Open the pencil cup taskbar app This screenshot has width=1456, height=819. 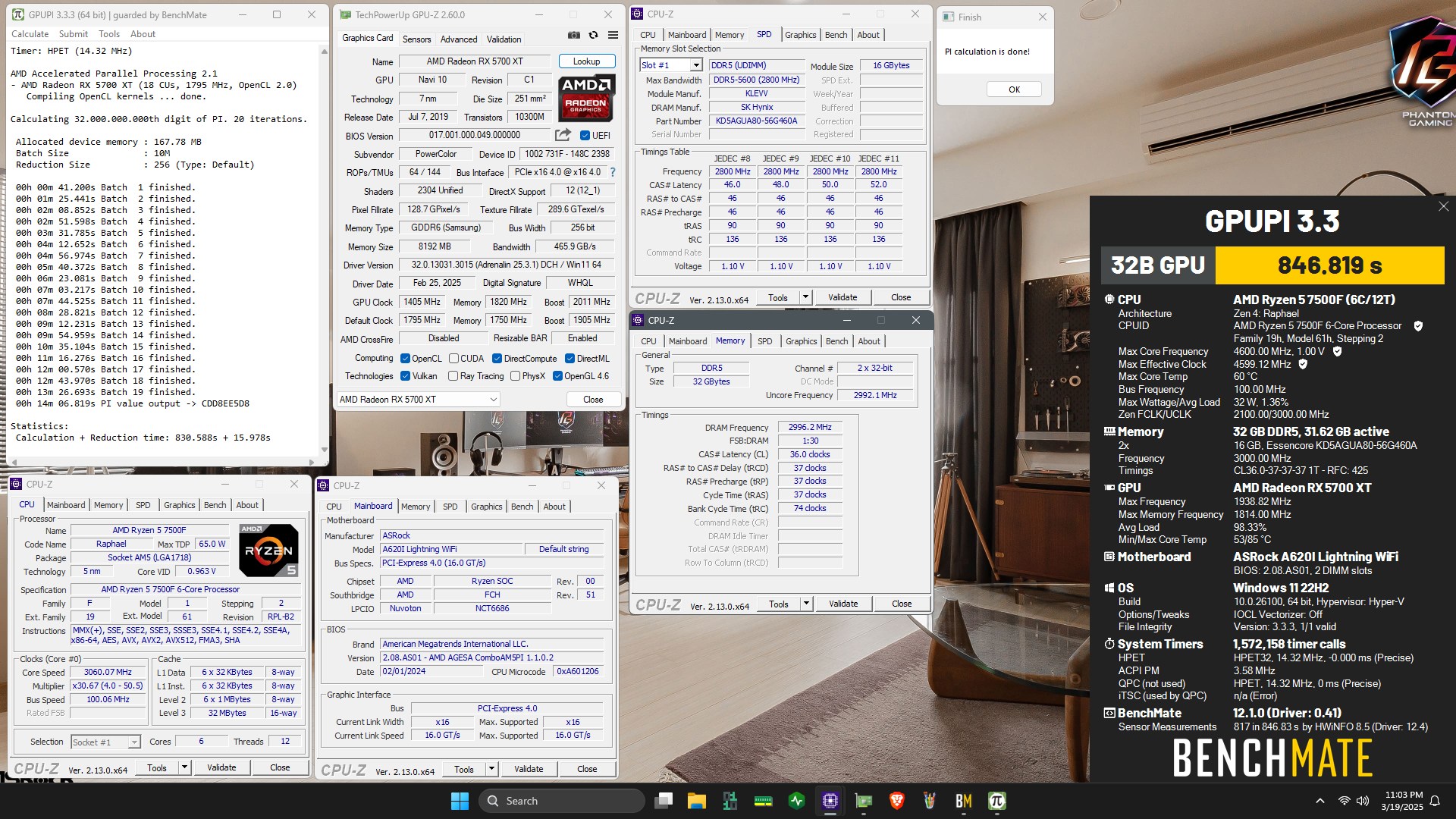930,801
